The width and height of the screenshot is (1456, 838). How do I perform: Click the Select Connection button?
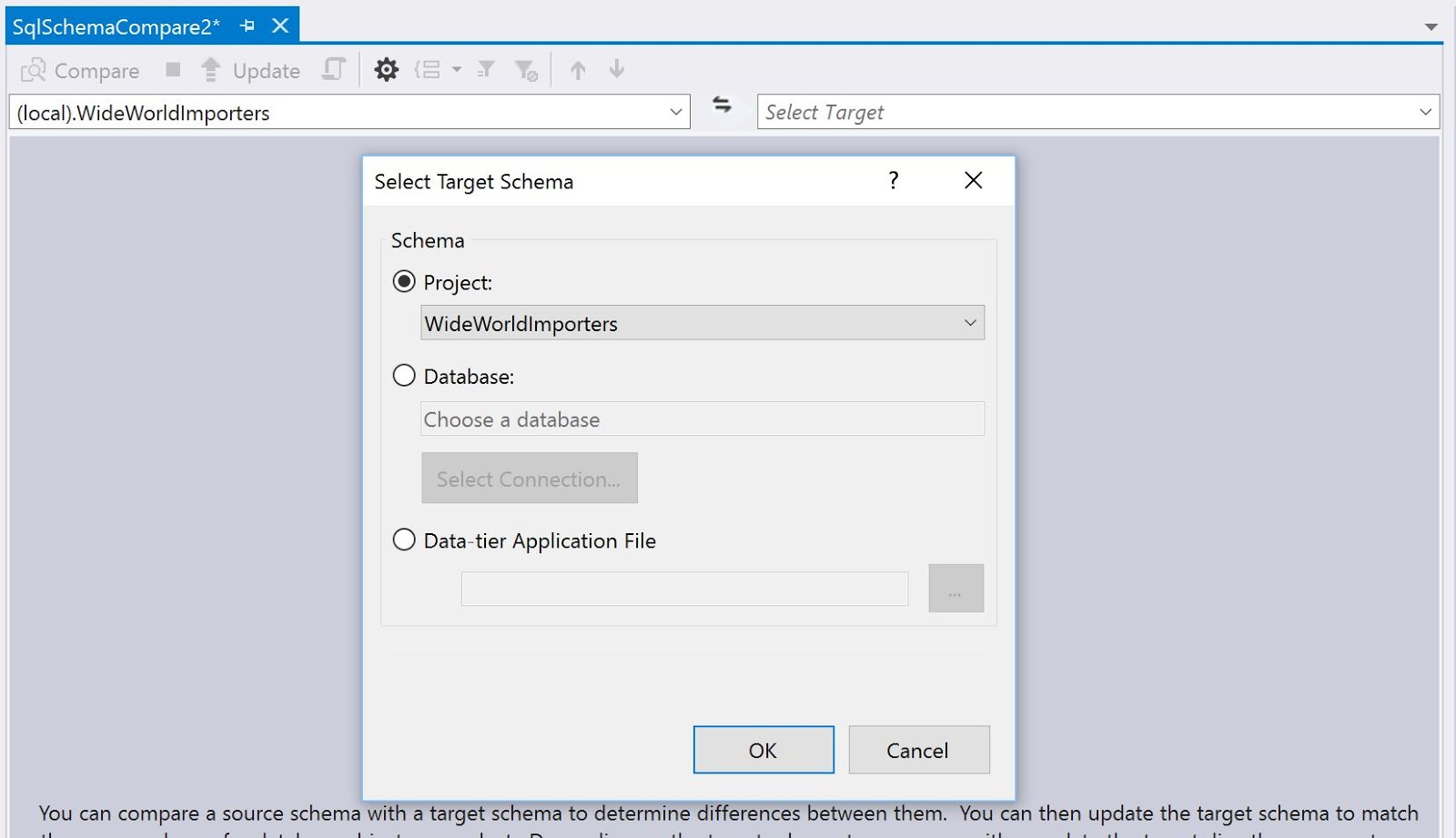530,478
